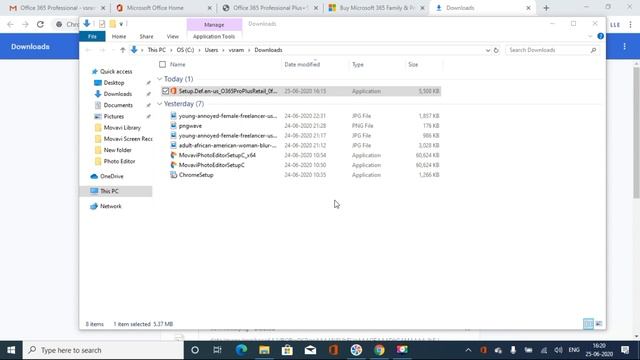Refresh the Downloads folder view
Image resolution: width=640 pixels, height=360 pixels.
pos(496,50)
